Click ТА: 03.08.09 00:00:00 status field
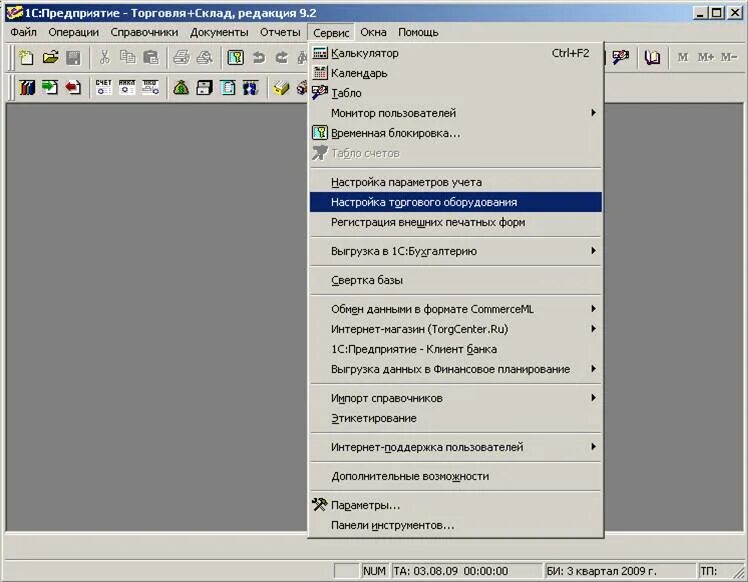748x582 pixels. [x=466, y=571]
